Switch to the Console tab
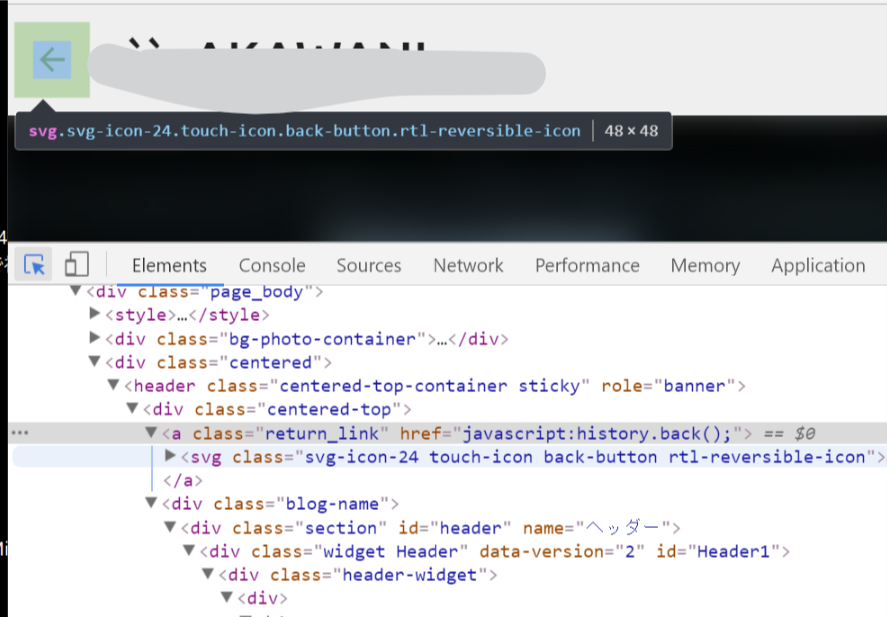887x617 pixels. pos(271,265)
